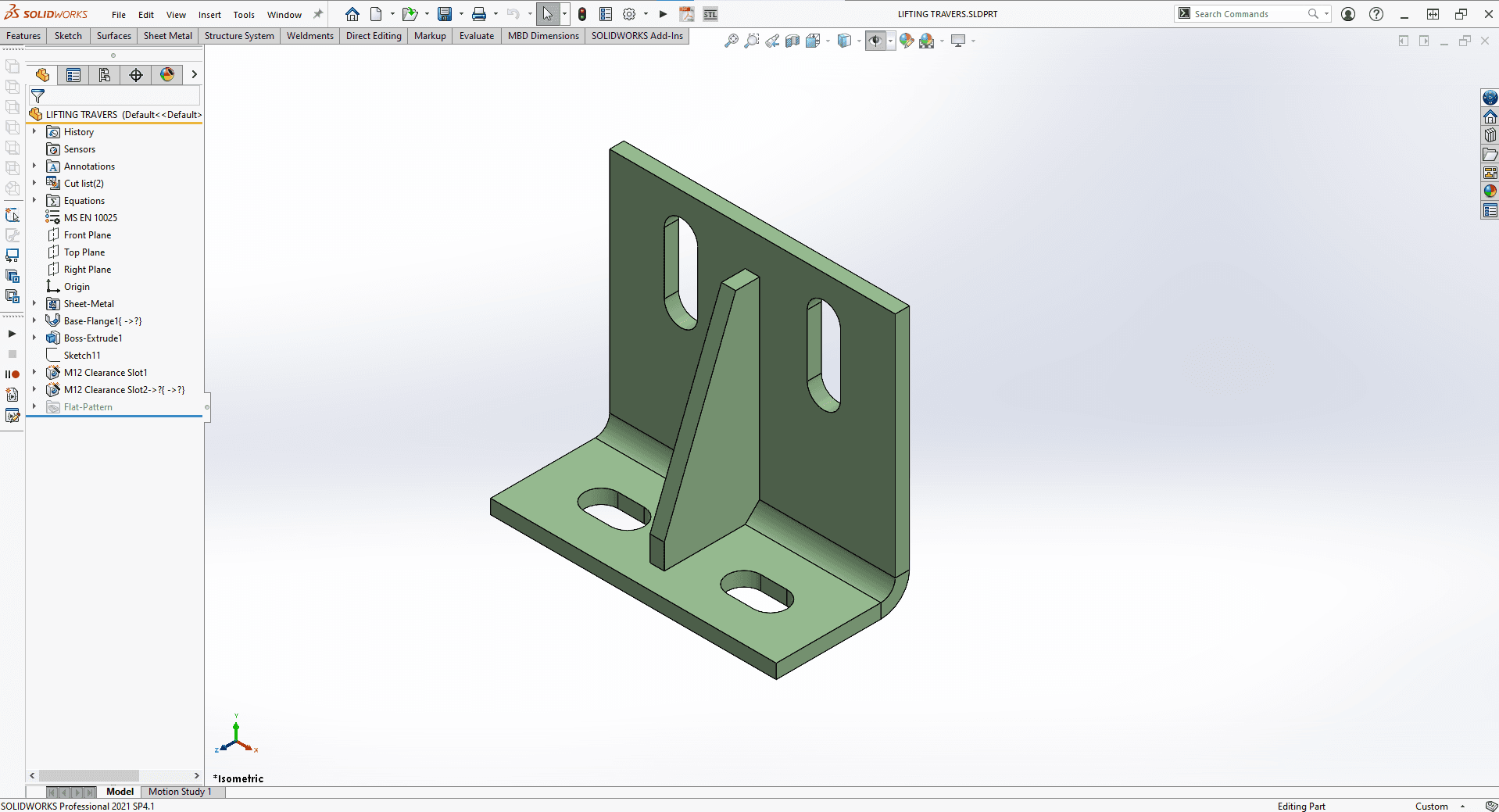Expand the Sheet-Metal feature node

coord(34,303)
